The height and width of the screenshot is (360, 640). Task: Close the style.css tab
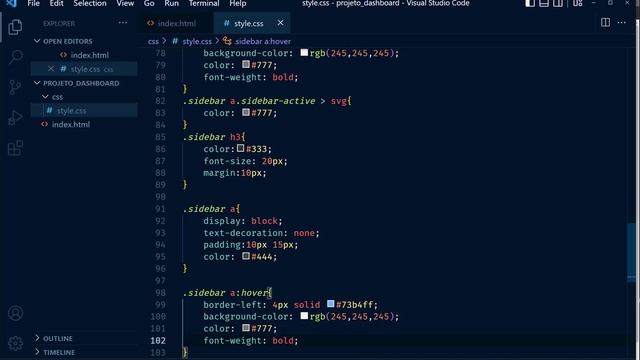(x=280, y=23)
